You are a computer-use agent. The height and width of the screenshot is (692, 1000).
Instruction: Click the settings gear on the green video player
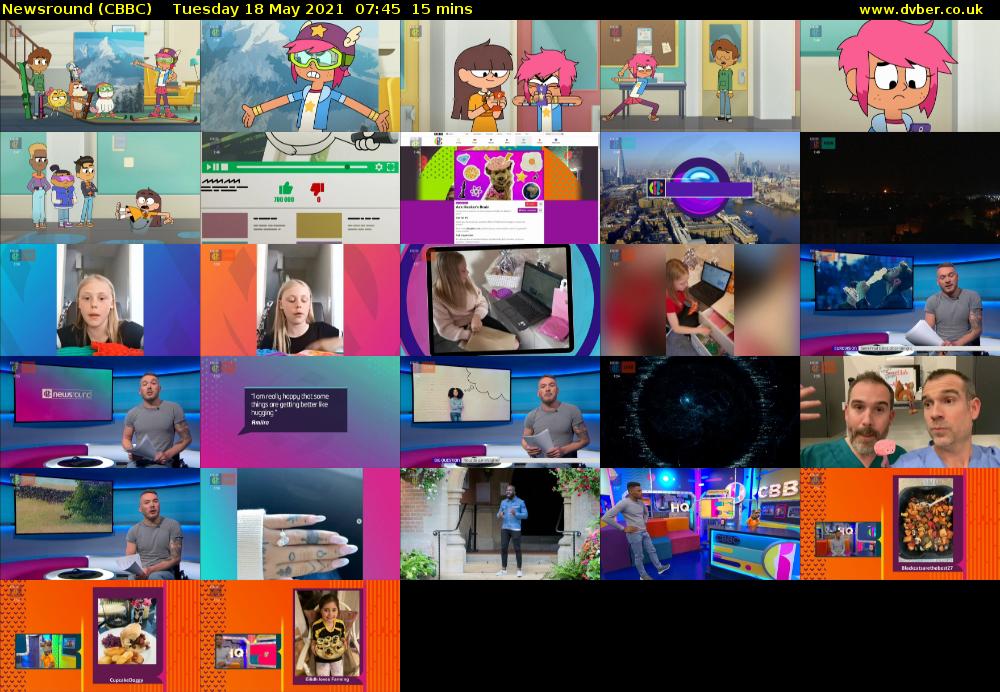click(x=379, y=167)
